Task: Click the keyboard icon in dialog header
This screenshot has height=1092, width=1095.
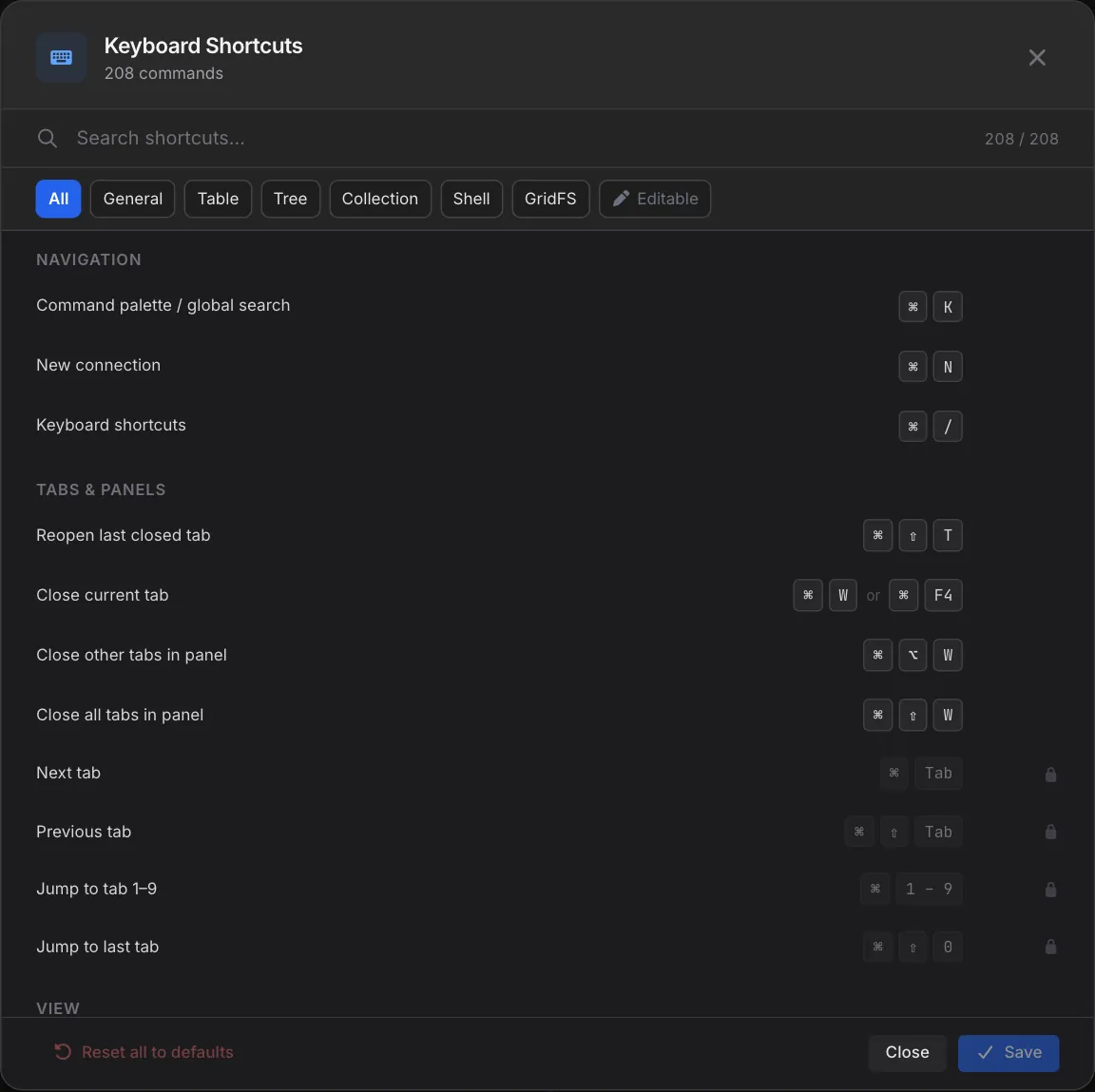Action: pos(61,57)
